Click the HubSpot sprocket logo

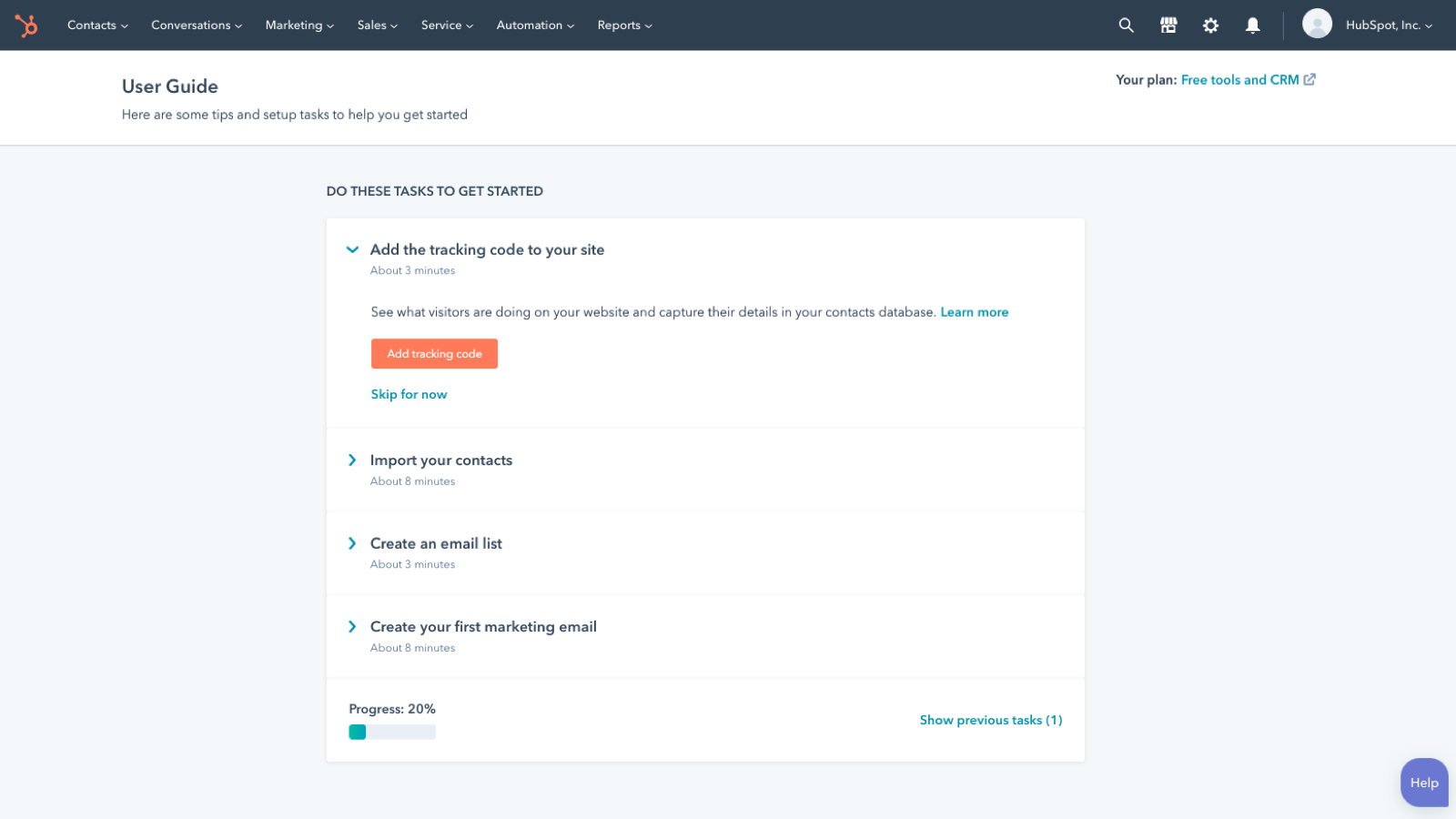[x=27, y=25]
